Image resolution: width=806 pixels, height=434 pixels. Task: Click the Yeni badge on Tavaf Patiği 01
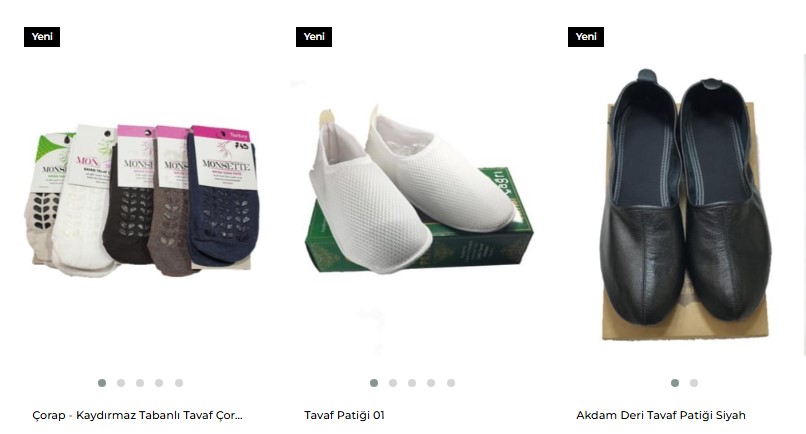(314, 37)
